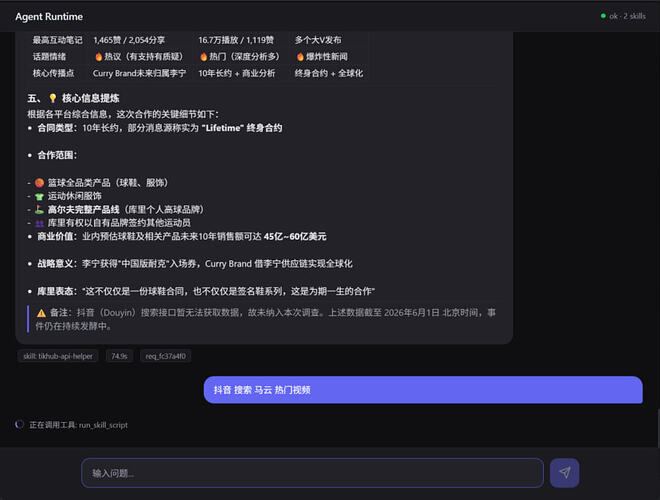Click the user message bubble about 马云
660x500 pixels.
click(423, 390)
